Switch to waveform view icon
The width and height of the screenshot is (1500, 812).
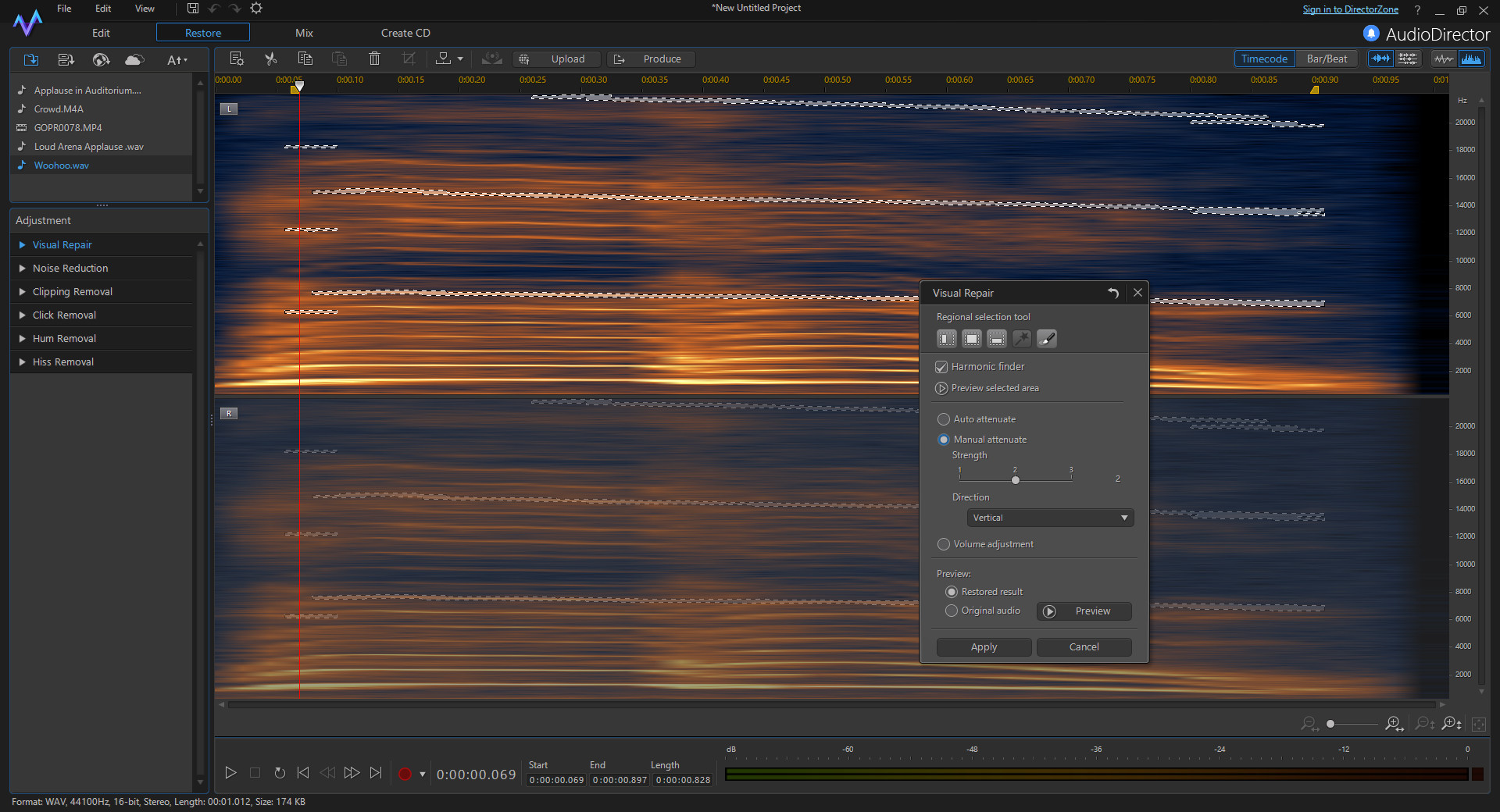[x=1444, y=59]
